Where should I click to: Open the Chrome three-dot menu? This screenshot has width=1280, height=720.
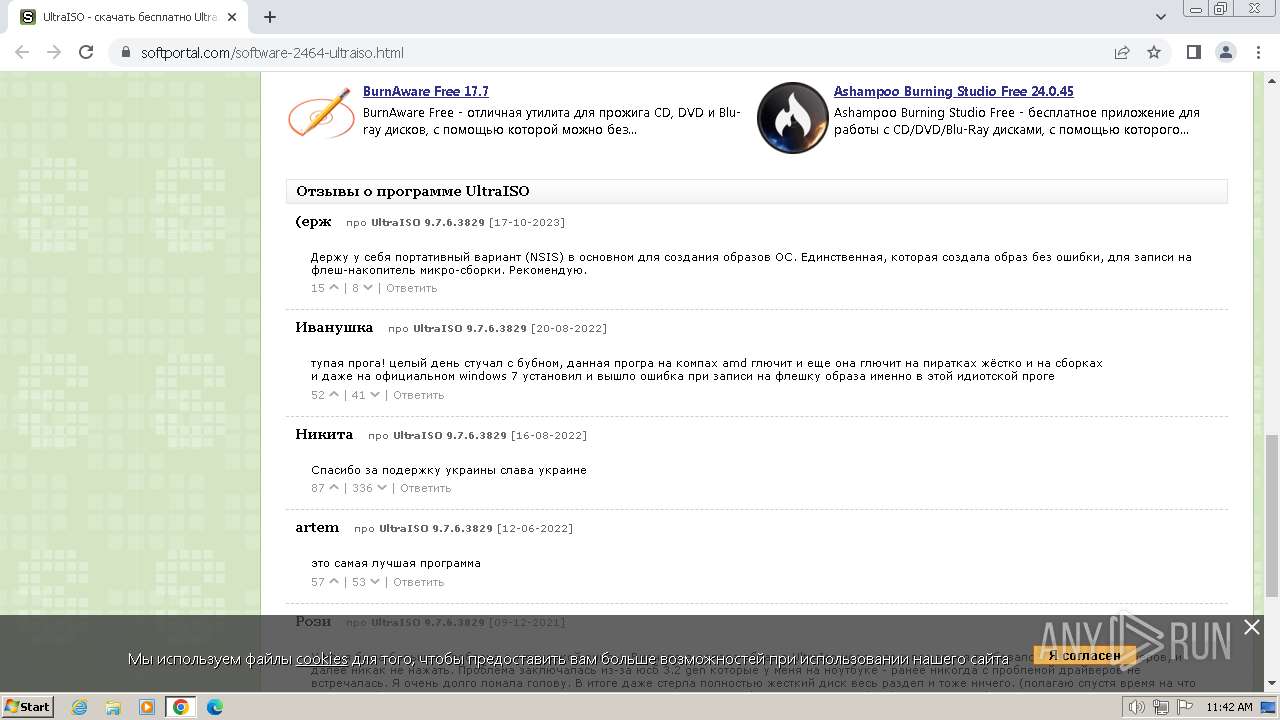(x=1257, y=52)
